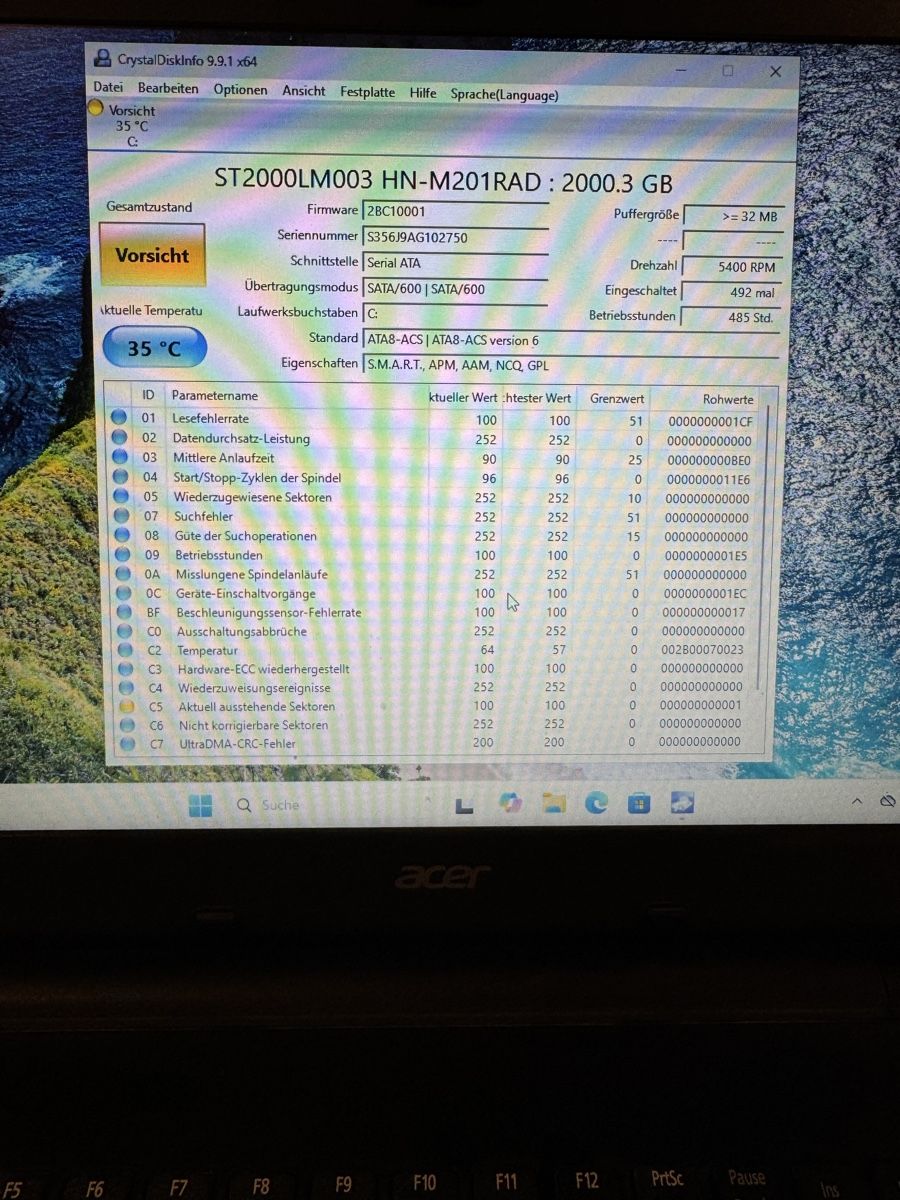The width and height of the screenshot is (900, 1200).
Task: Click the blue status icon for Lesefehlerrate
Action: point(119,418)
